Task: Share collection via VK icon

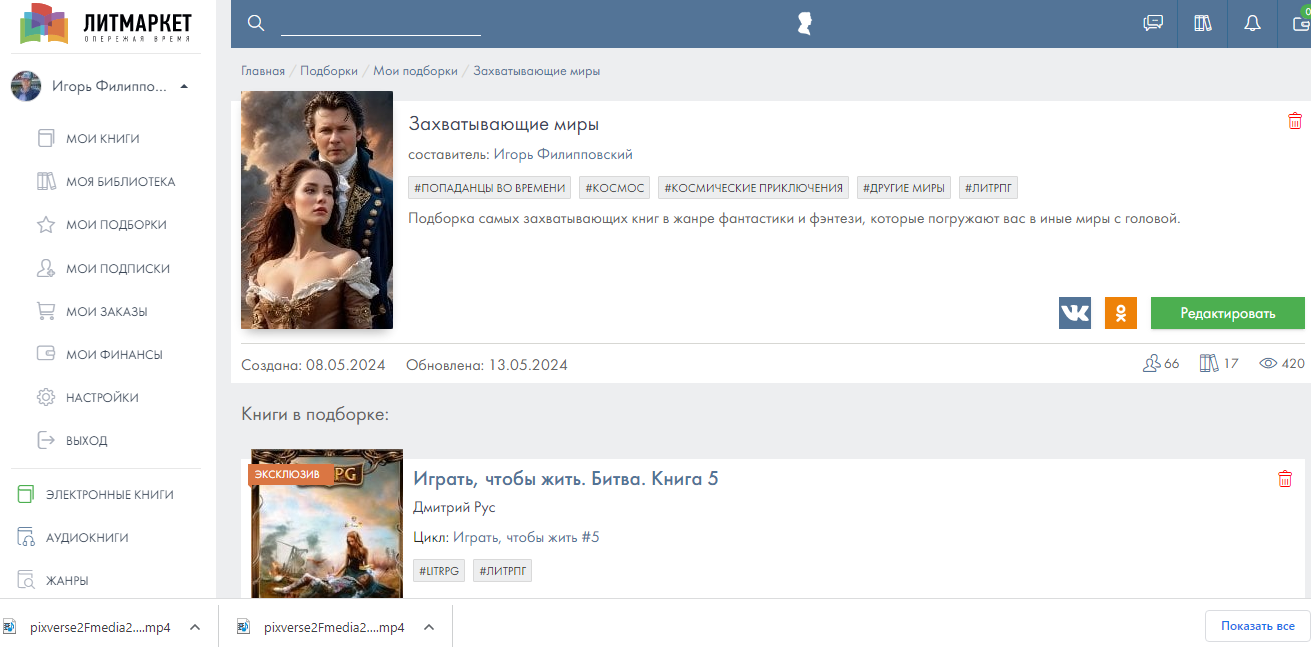Action: coord(1075,313)
